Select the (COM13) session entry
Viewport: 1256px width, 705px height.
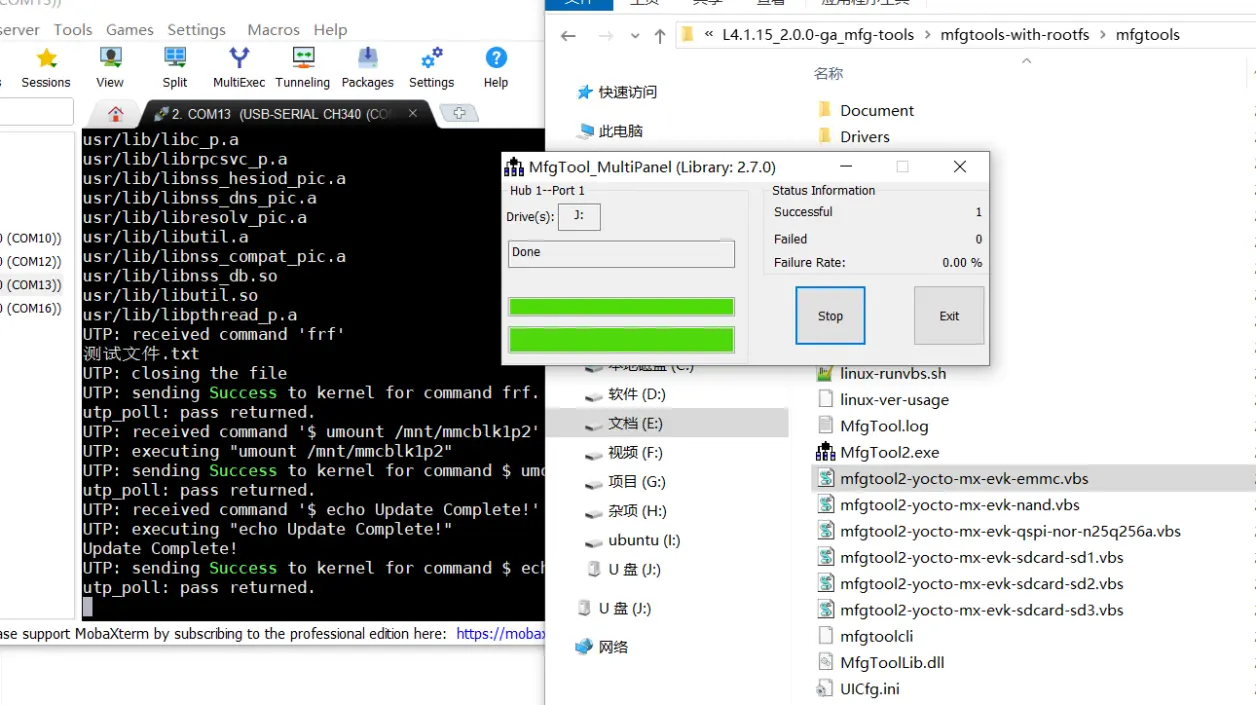click(x=32, y=285)
